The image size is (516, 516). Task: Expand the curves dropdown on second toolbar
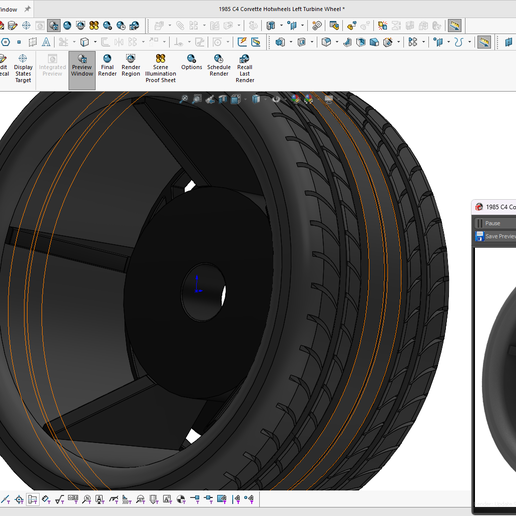pos(469,42)
